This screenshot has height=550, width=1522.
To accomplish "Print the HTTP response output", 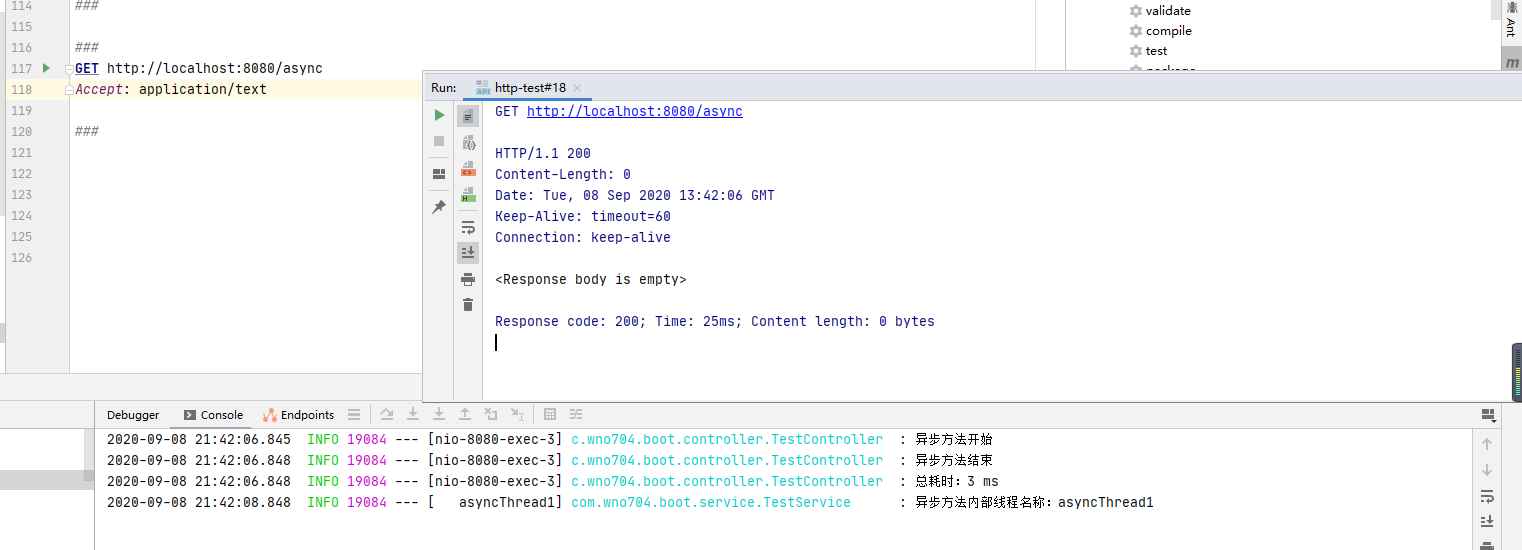I will (x=468, y=279).
